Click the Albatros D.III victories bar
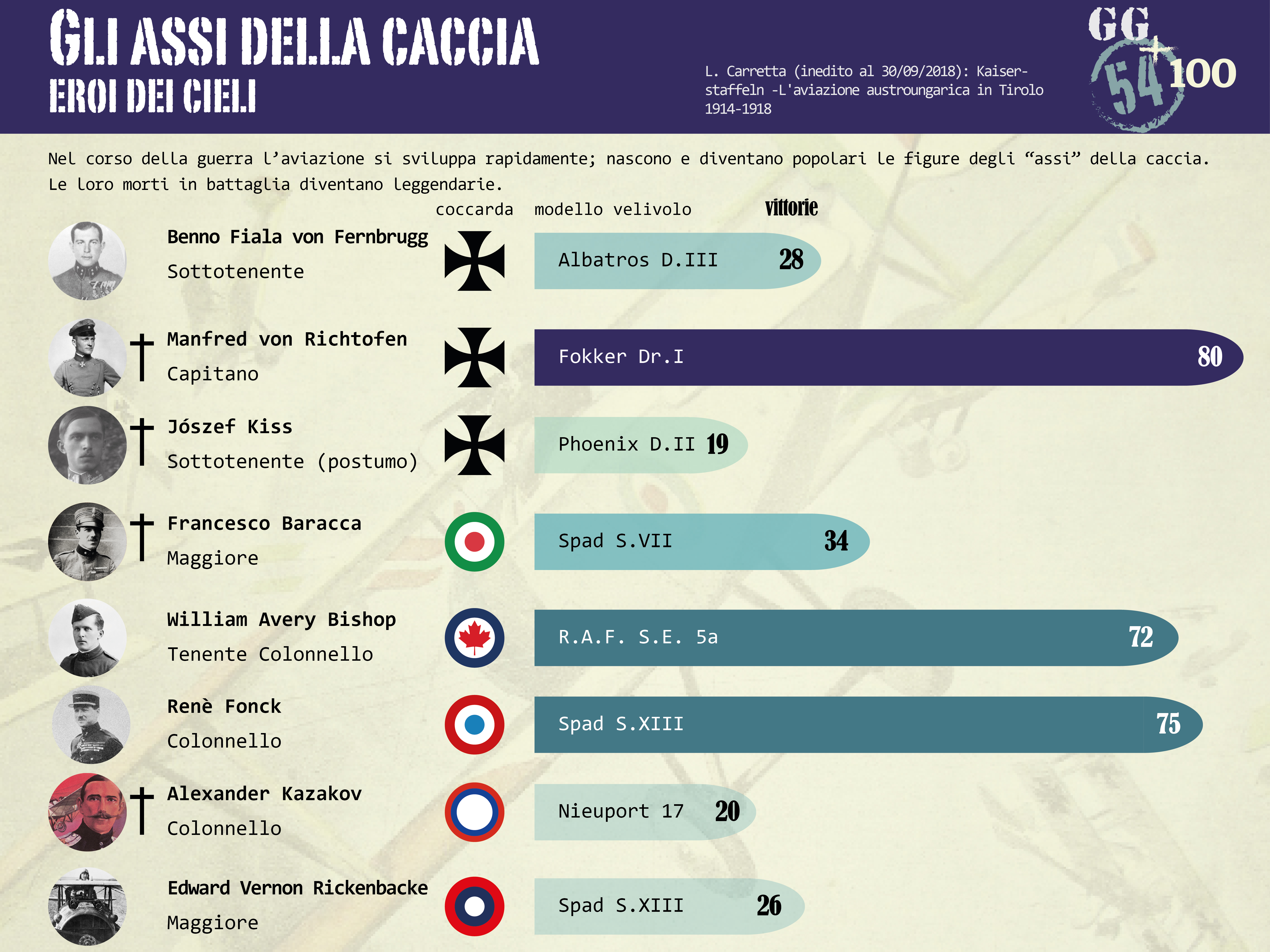 [x=677, y=261]
